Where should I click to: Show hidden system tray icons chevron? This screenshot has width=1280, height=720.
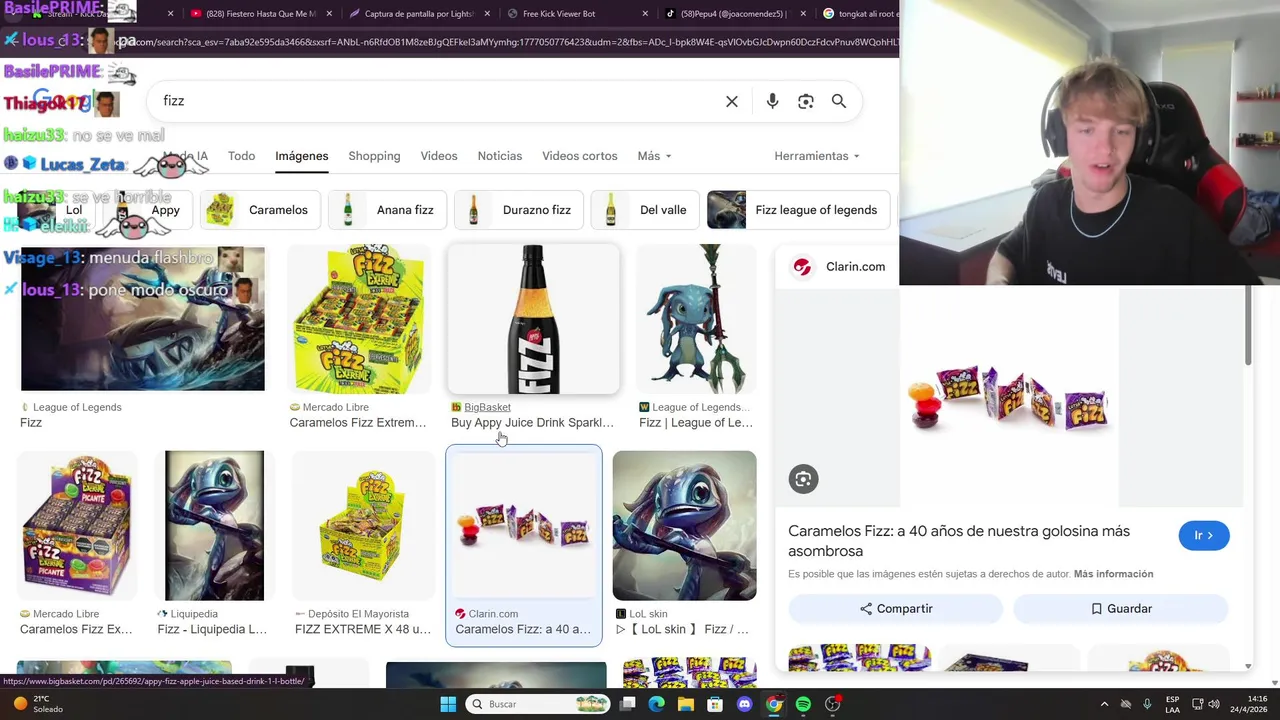(x=1104, y=704)
